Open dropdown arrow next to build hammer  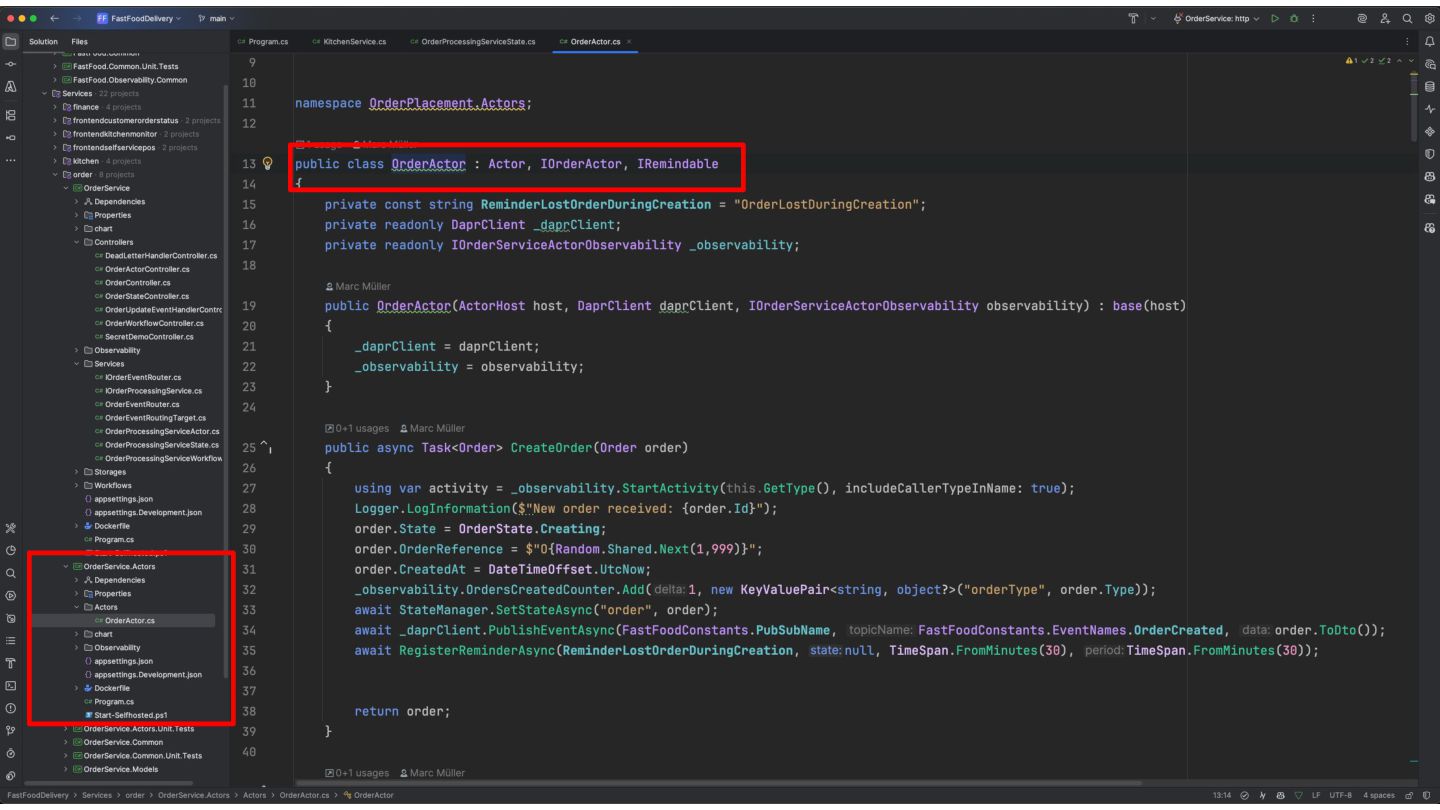click(1154, 18)
